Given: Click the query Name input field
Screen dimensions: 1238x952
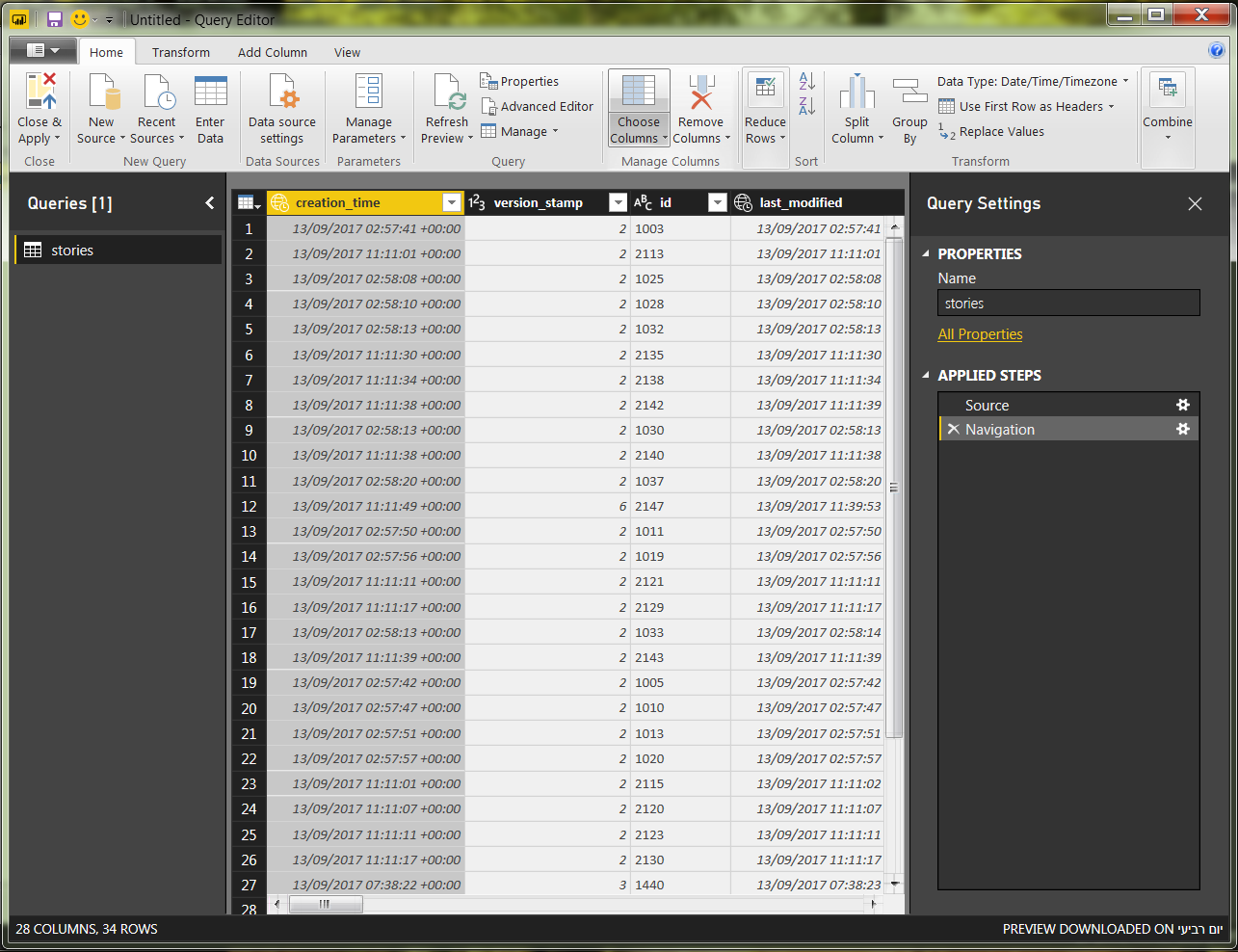Looking at the screenshot, I should tap(1068, 304).
